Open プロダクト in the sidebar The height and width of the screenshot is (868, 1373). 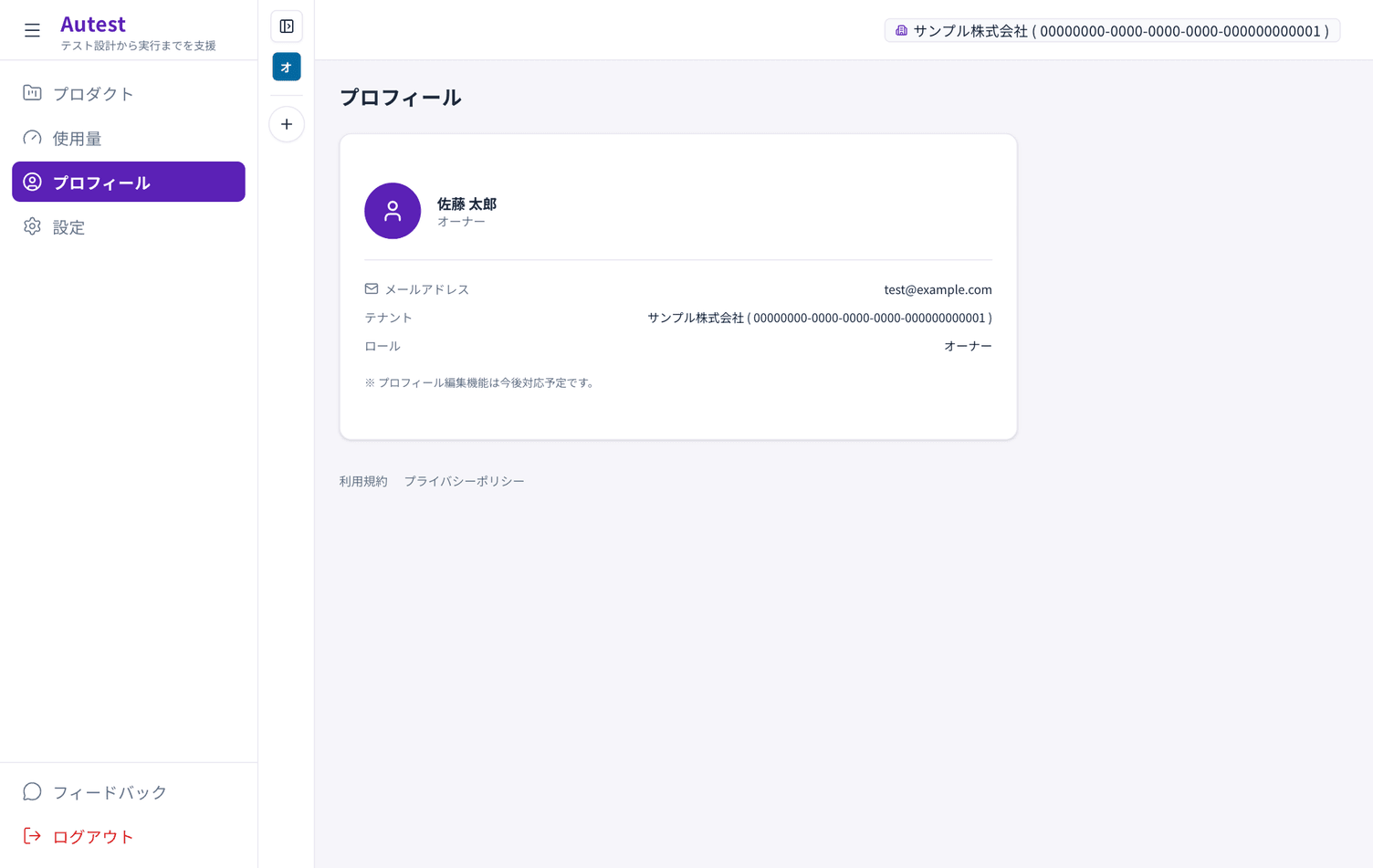[x=129, y=93]
